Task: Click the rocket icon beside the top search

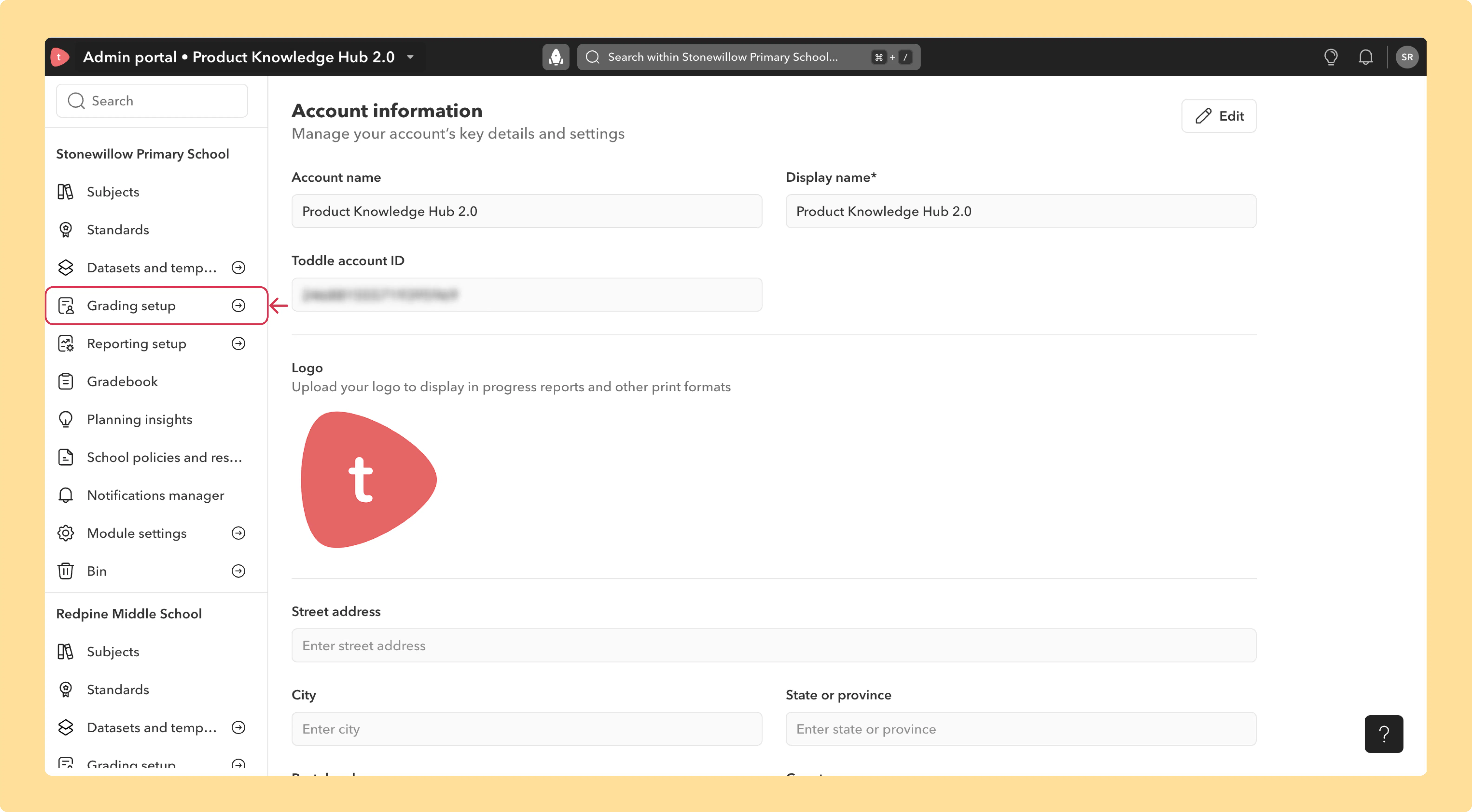Action: click(555, 57)
